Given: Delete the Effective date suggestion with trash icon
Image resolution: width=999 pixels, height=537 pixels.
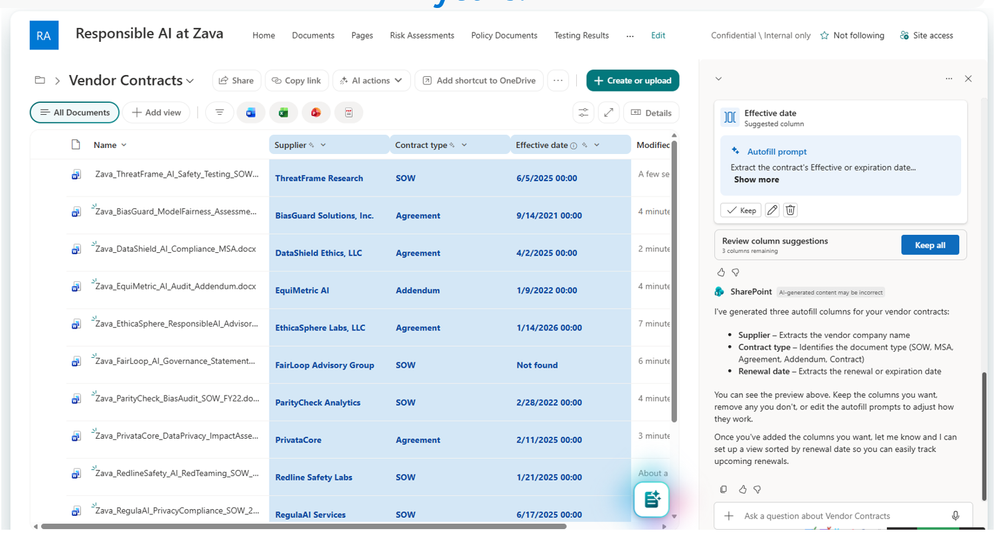Looking at the screenshot, I should 790,210.
